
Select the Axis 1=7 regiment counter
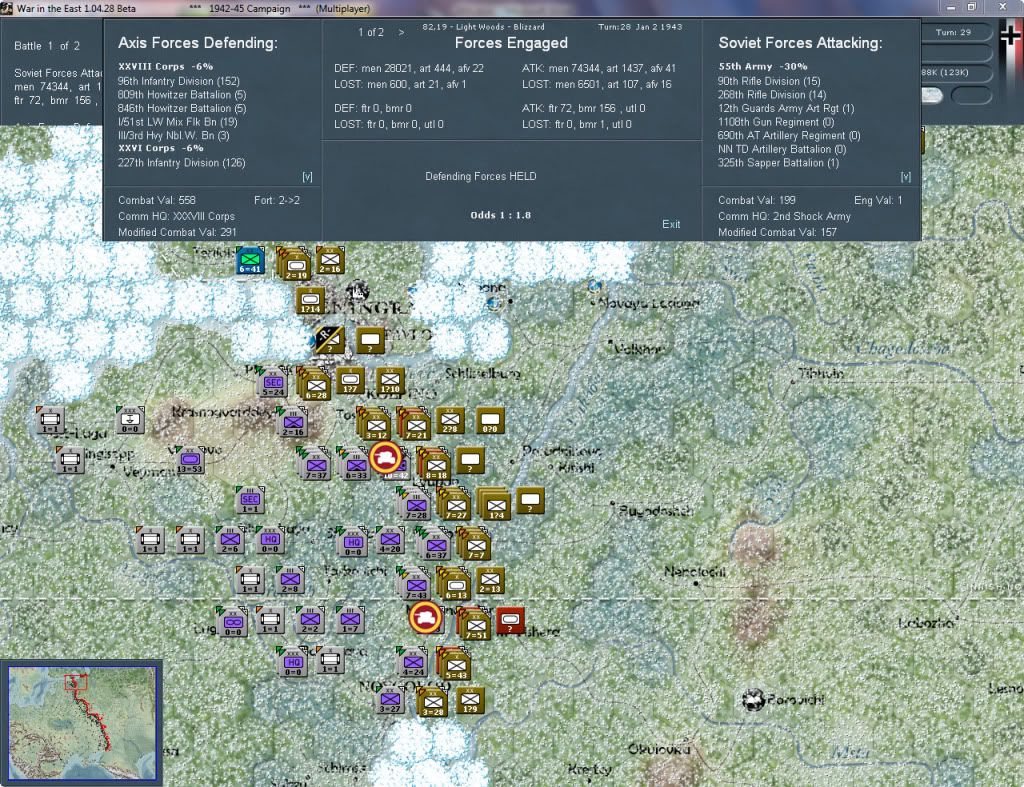(x=350, y=620)
